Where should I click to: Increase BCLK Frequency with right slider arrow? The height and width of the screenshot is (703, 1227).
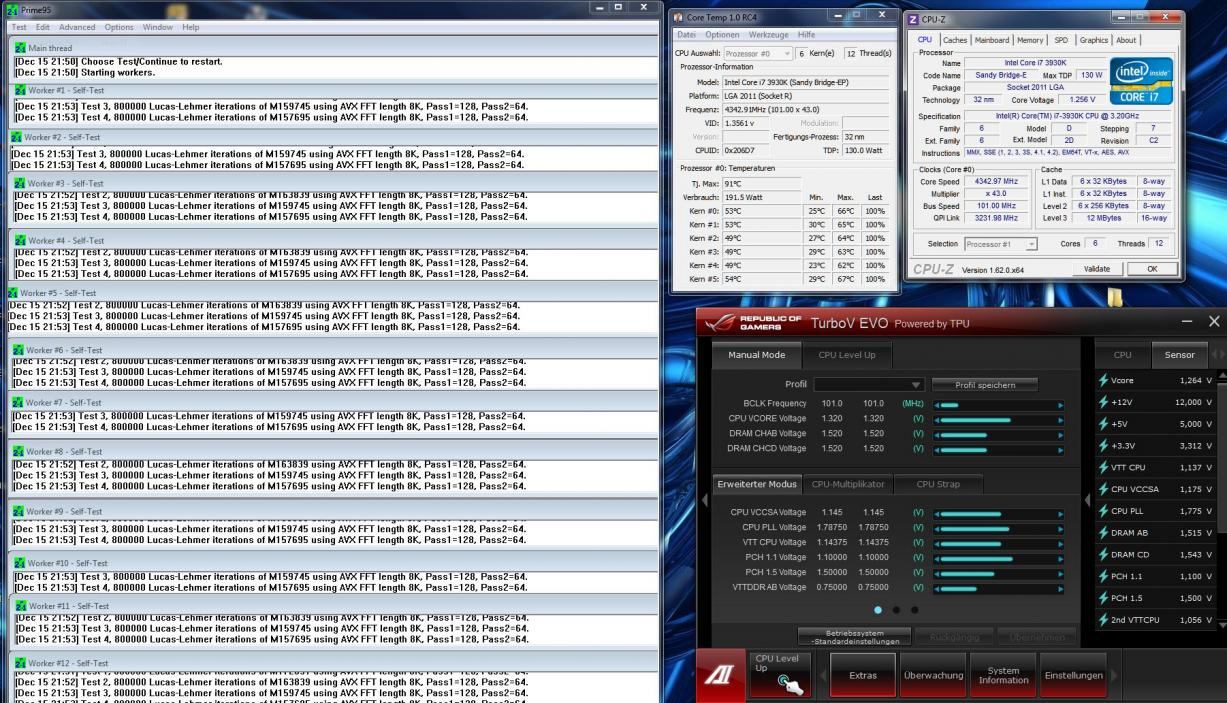click(1061, 404)
